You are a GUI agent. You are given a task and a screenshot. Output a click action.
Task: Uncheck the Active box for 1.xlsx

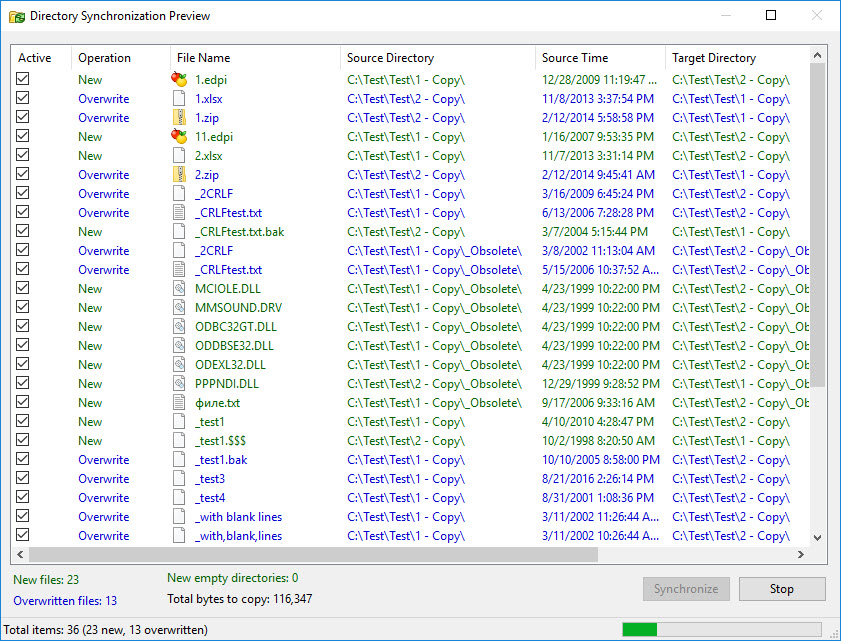(22, 98)
